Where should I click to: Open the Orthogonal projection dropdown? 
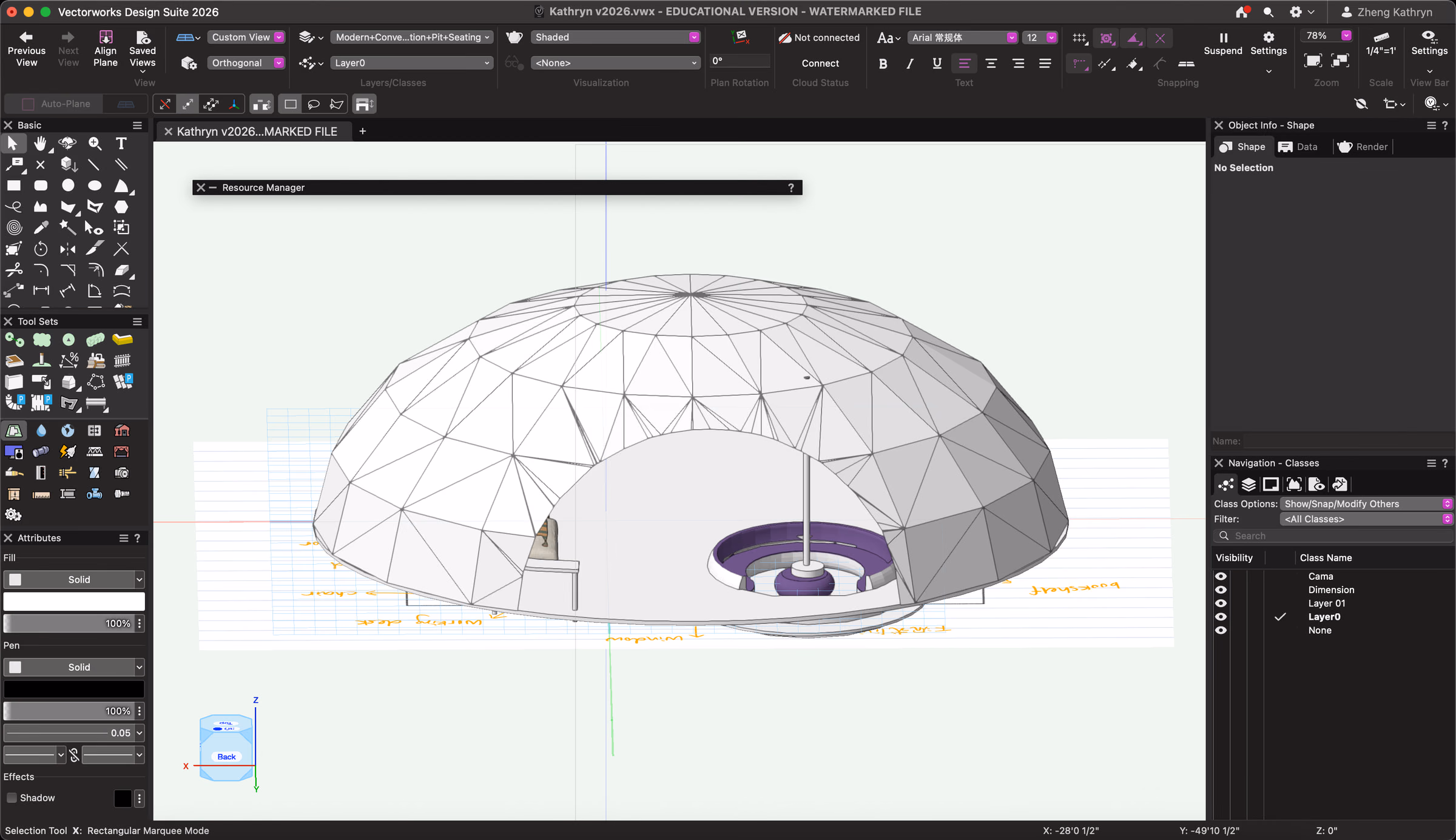click(x=246, y=62)
